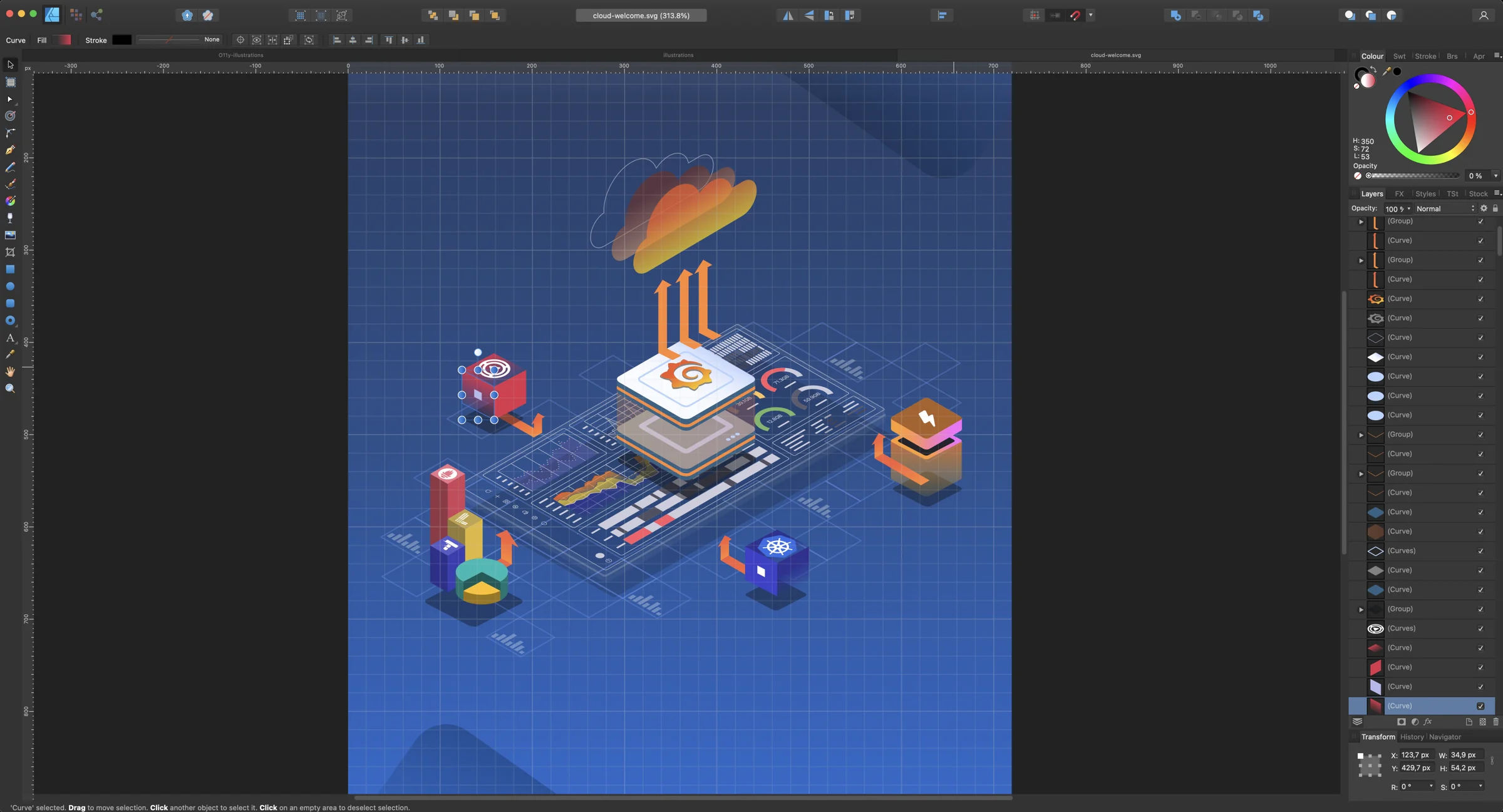Click the cloud-welcome.svg document title button
This screenshot has height=812, width=1503.
pyautogui.click(x=641, y=15)
